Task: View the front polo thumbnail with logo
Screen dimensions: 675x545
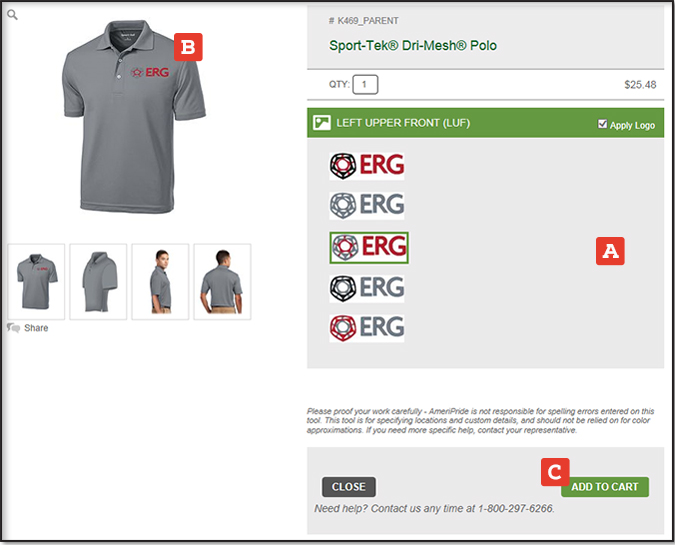Action: coord(37,282)
